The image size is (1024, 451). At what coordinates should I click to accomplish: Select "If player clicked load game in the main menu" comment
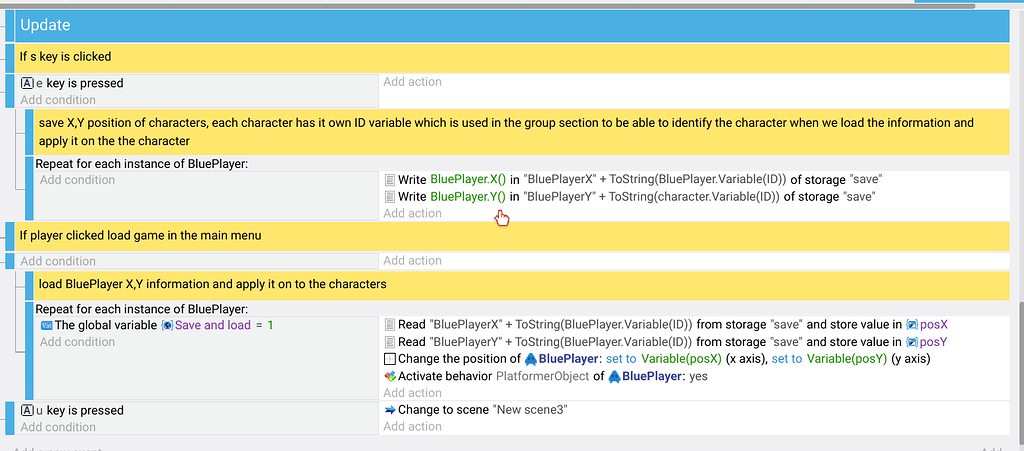[513, 236]
